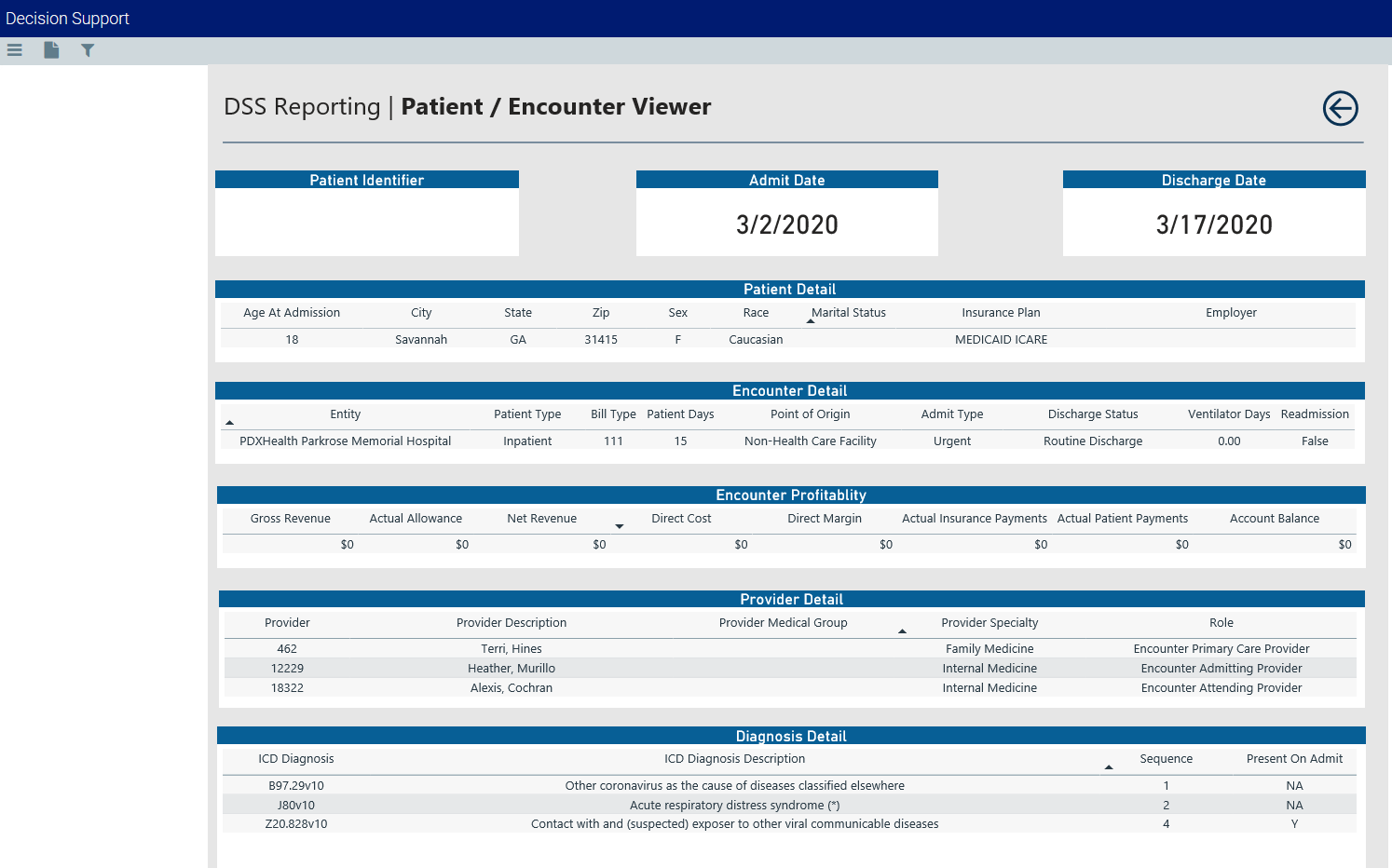Click the Decision Support title
The height and width of the screenshot is (868, 1392).
click(67, 19)
